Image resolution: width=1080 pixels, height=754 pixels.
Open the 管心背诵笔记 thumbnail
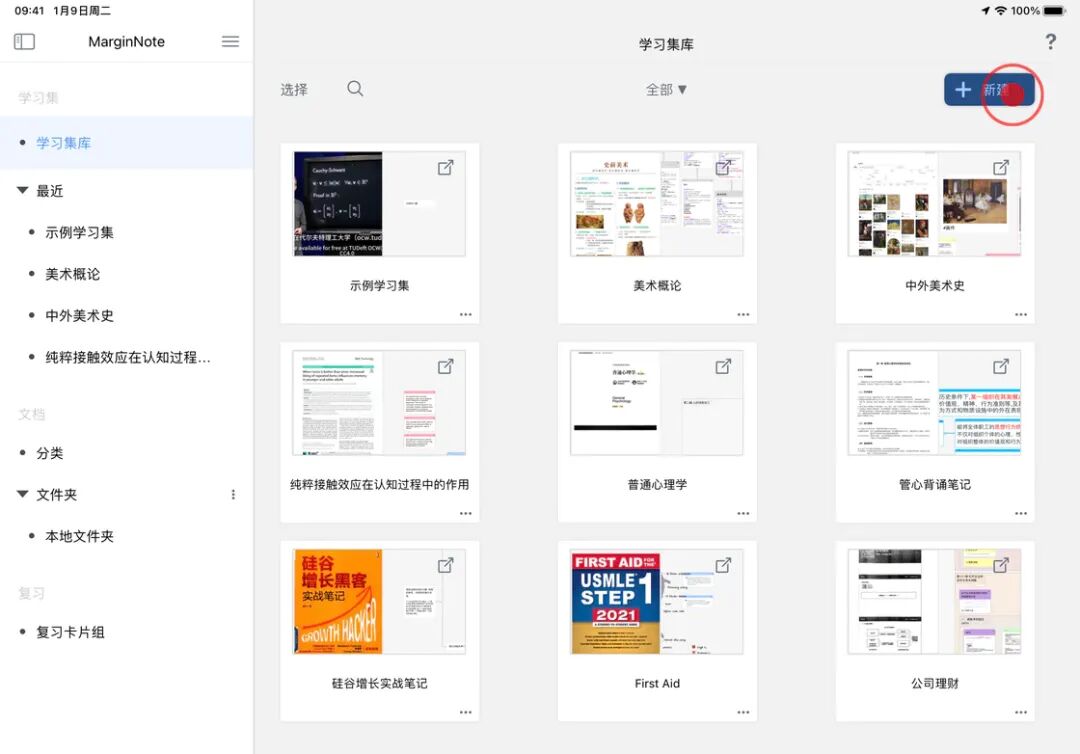[x=934, y=403]
